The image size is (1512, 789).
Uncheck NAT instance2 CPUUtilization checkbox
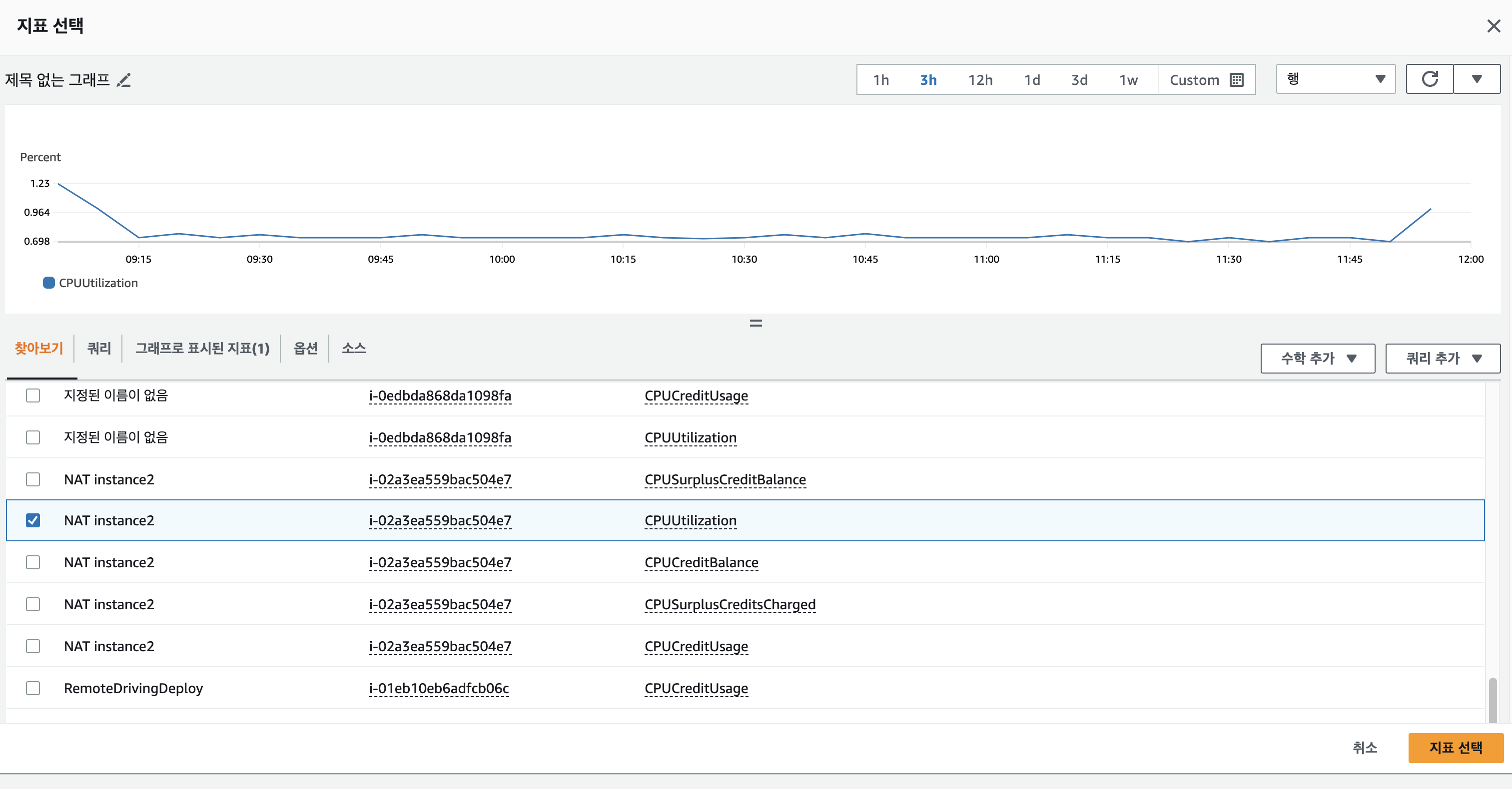[33, 520]
